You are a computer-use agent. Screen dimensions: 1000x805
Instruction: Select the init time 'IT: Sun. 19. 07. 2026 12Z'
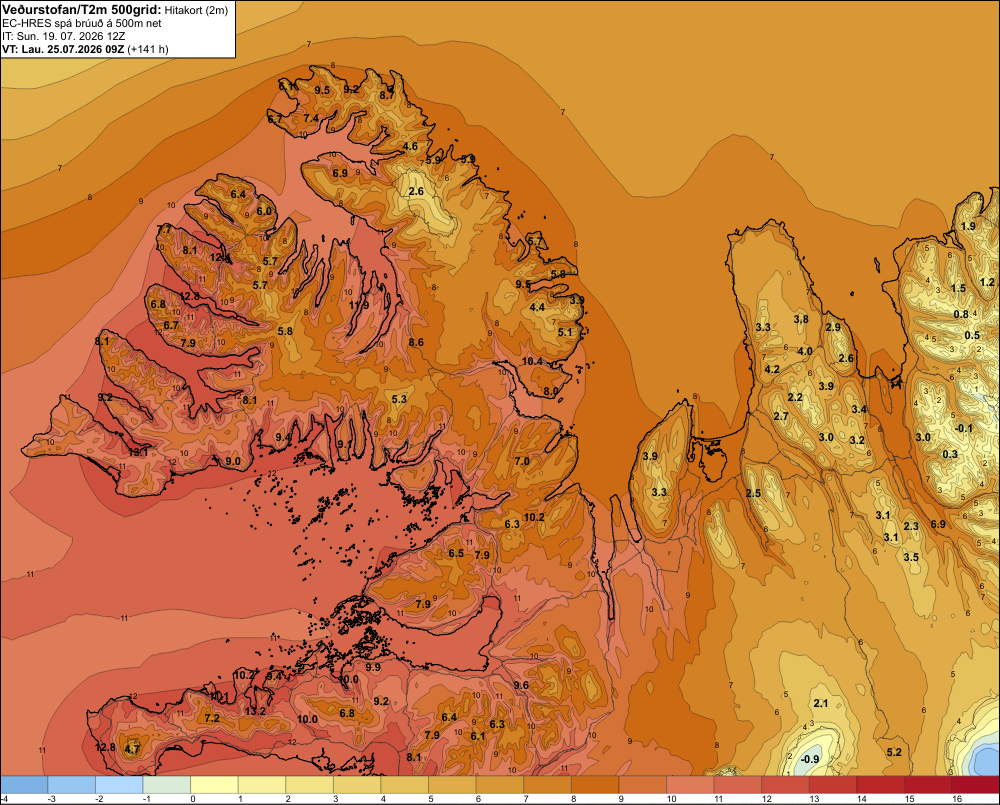tap(63, 36)
